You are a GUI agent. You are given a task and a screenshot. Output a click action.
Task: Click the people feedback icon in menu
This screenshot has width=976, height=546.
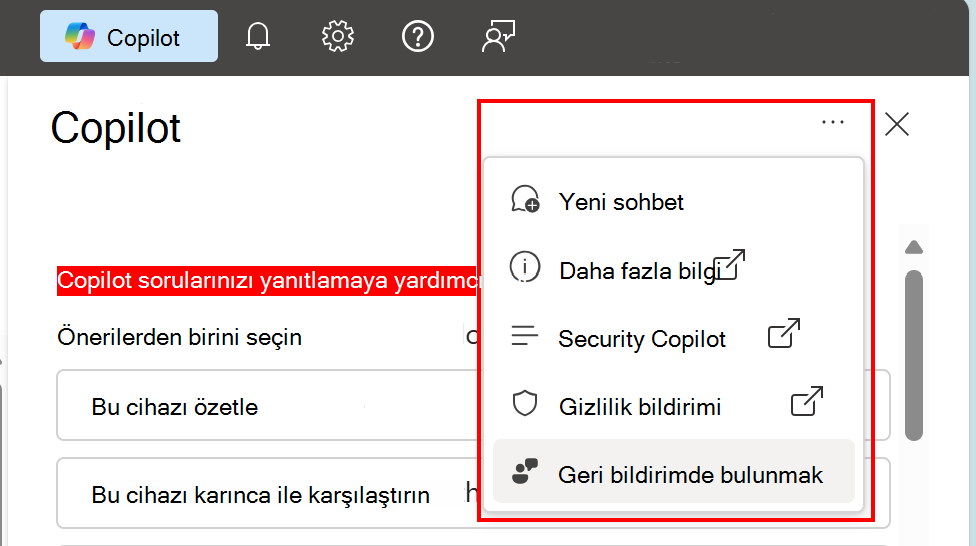pyautogui.click(x=525, y=471)
